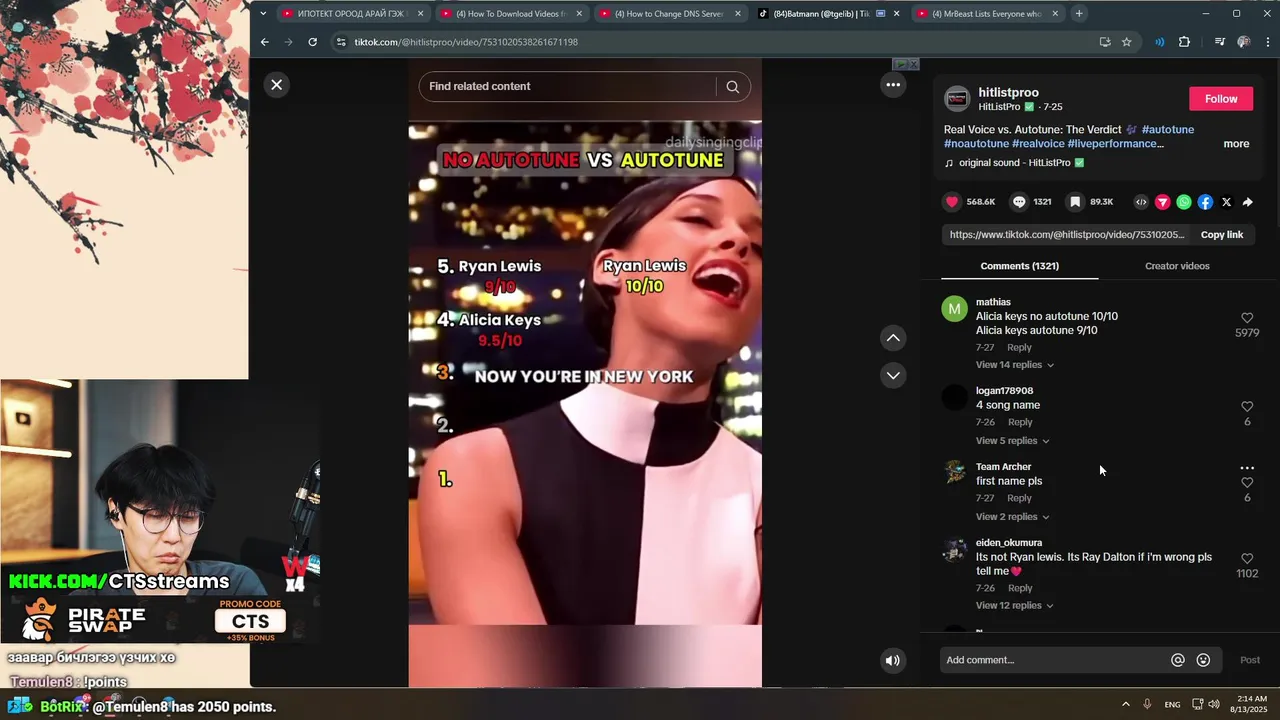Click the Post comment button
1280x720 pixels.
point(1250,660)
